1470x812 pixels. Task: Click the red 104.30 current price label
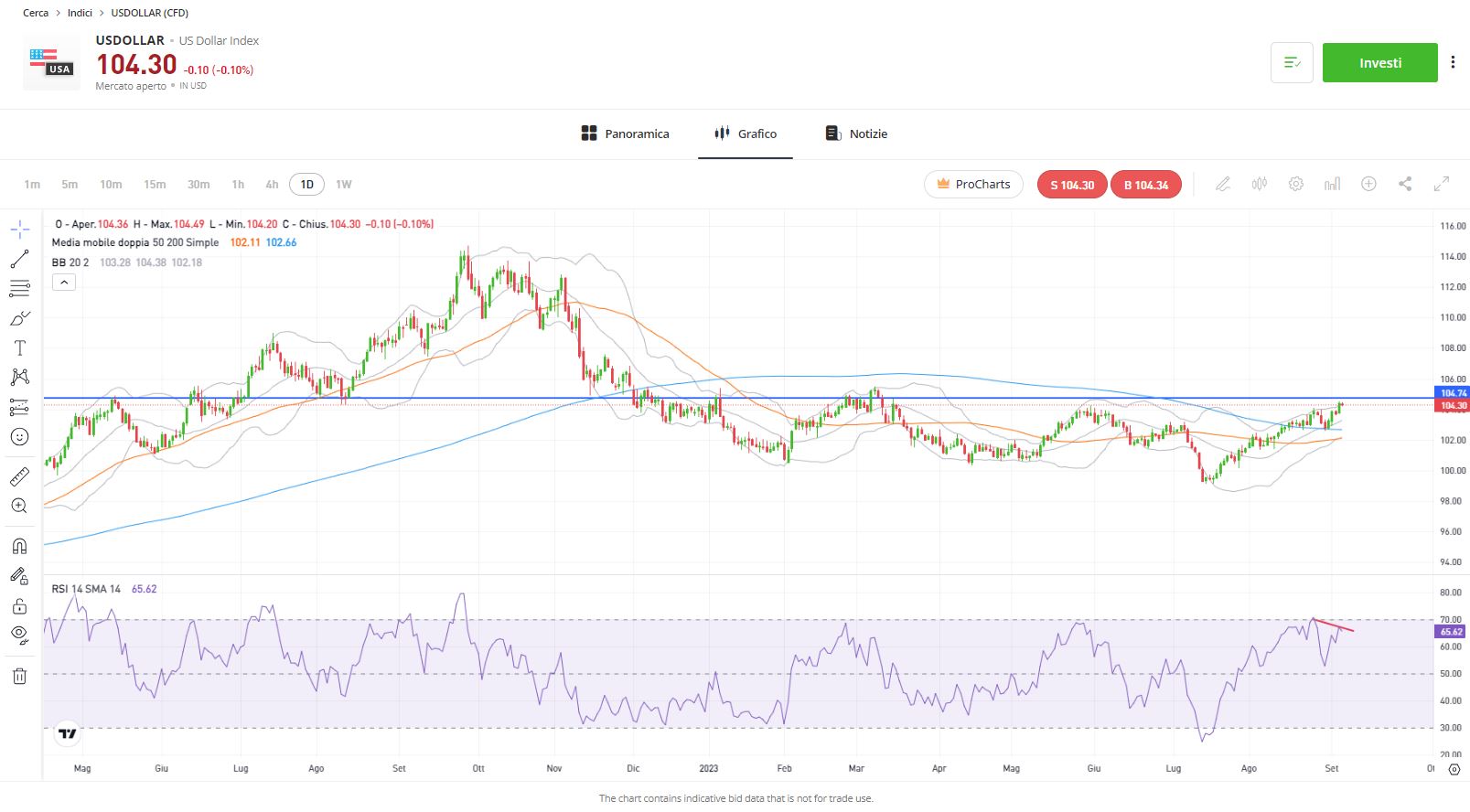(1452, 405)
